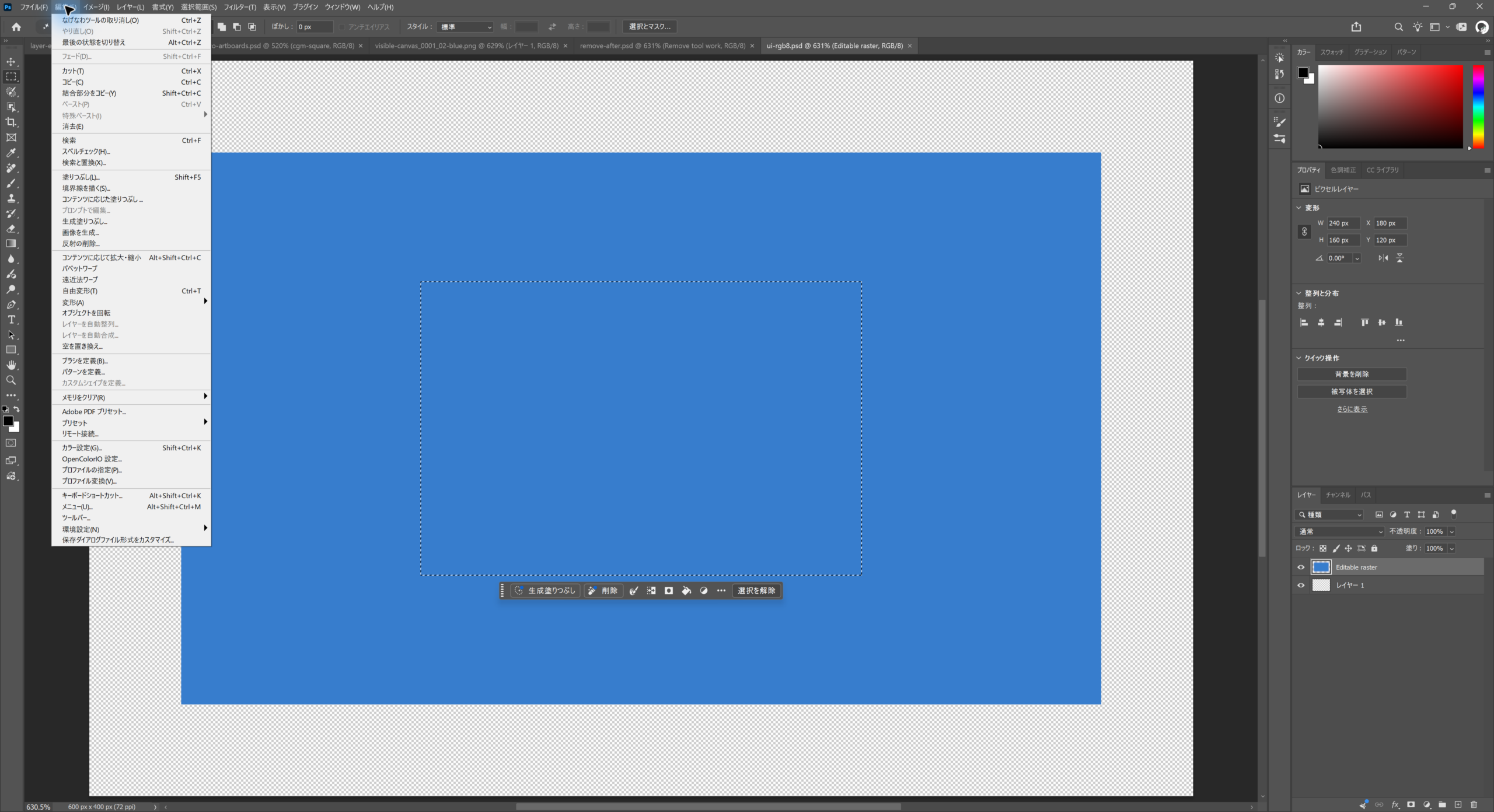Open the blend mode 通常 dropdown
Screen dimensions: 1494x812
1339,531
